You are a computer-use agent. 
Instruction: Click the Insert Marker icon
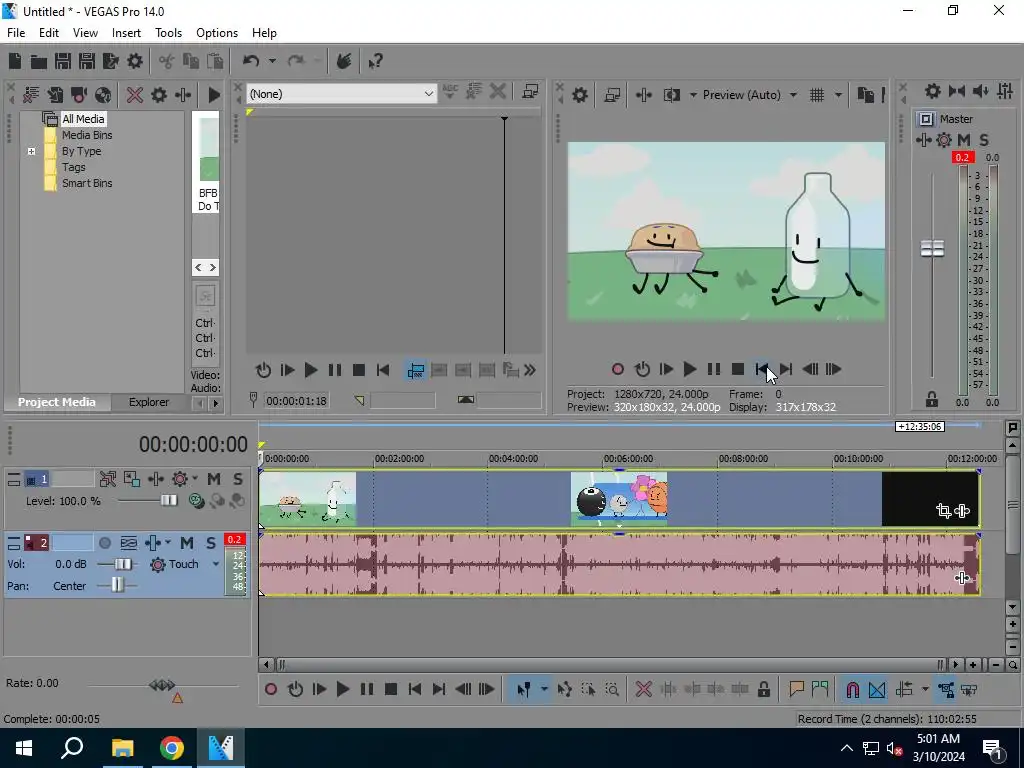pyautogui.click(x=796, y=689)
